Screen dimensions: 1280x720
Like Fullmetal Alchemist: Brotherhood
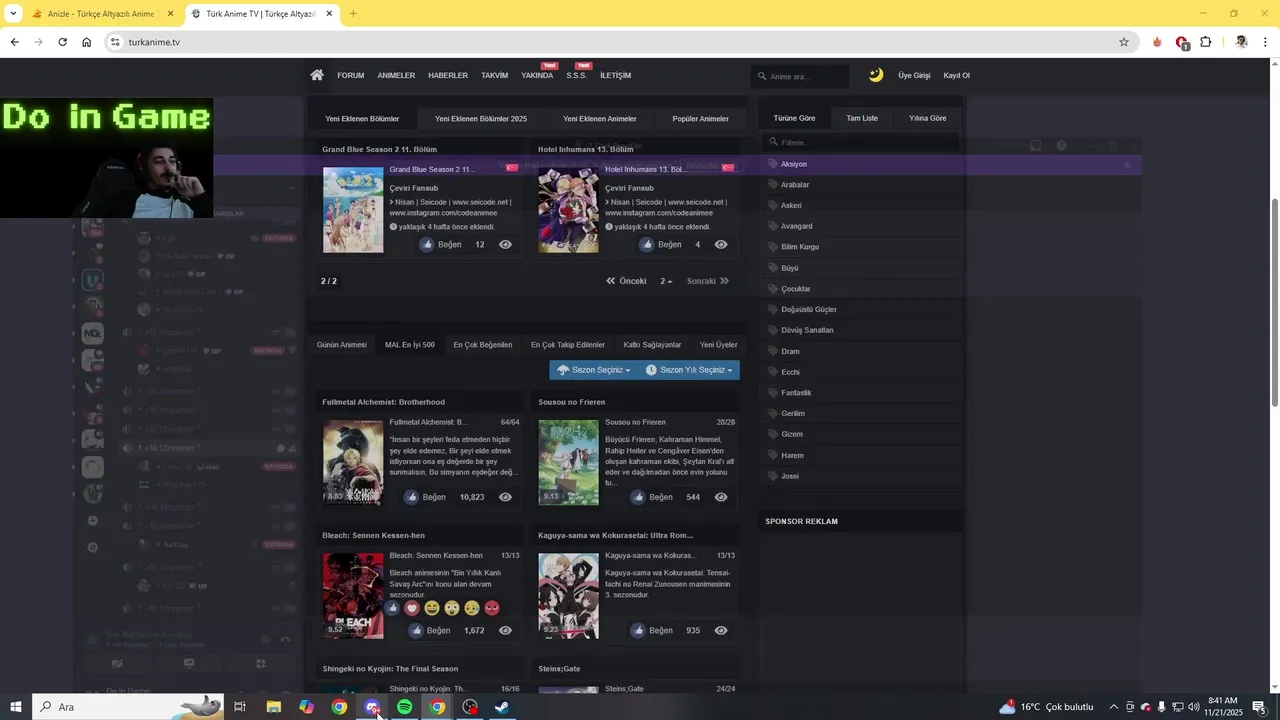[425, 497]
